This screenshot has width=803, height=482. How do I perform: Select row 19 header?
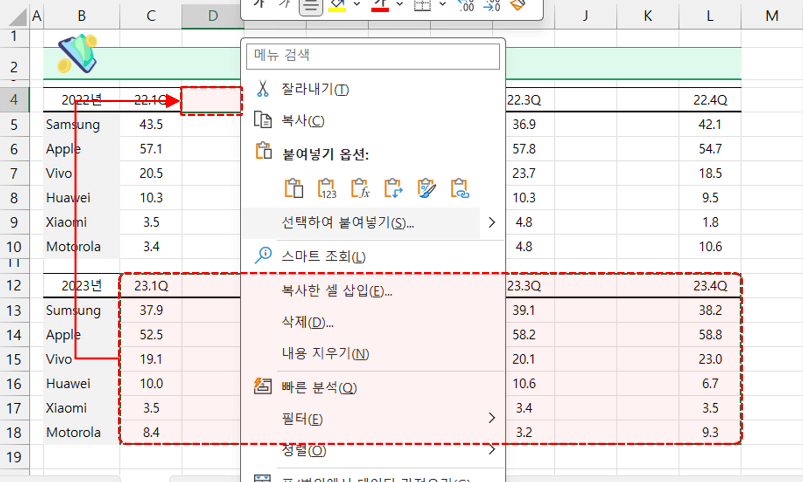(x=14, y=456)
